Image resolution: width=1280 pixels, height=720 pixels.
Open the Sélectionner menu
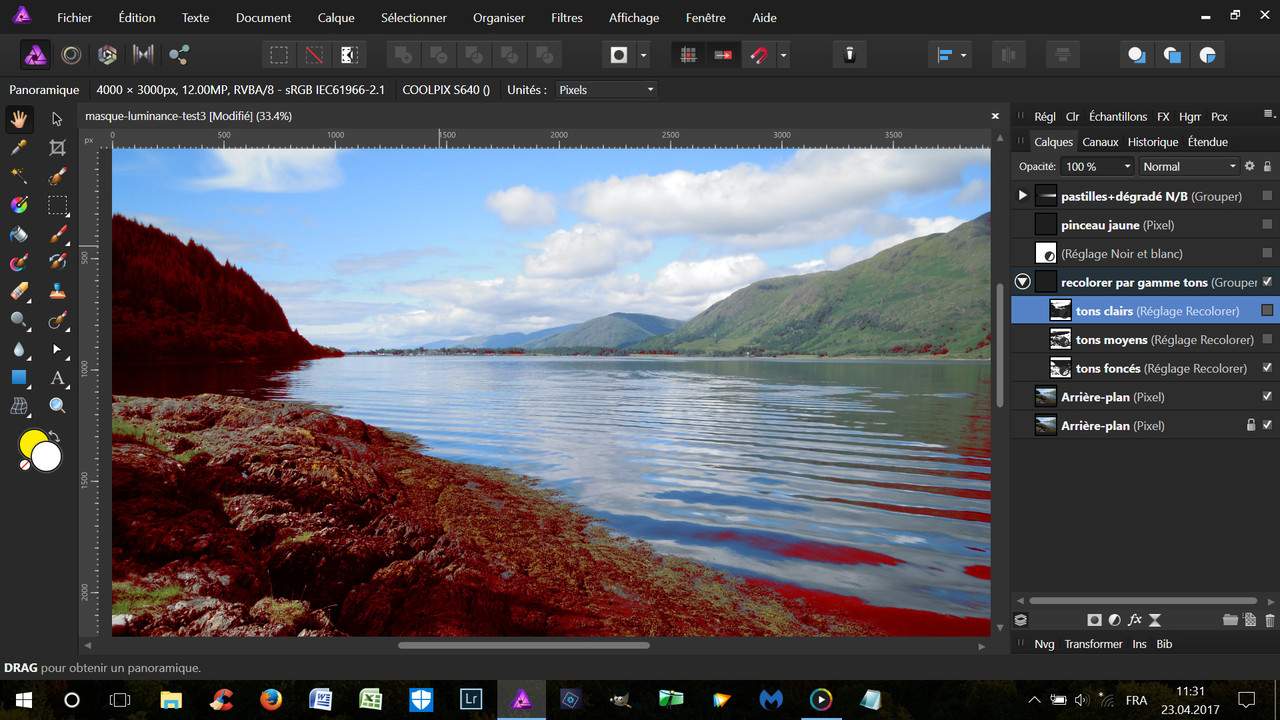point(414,18)
